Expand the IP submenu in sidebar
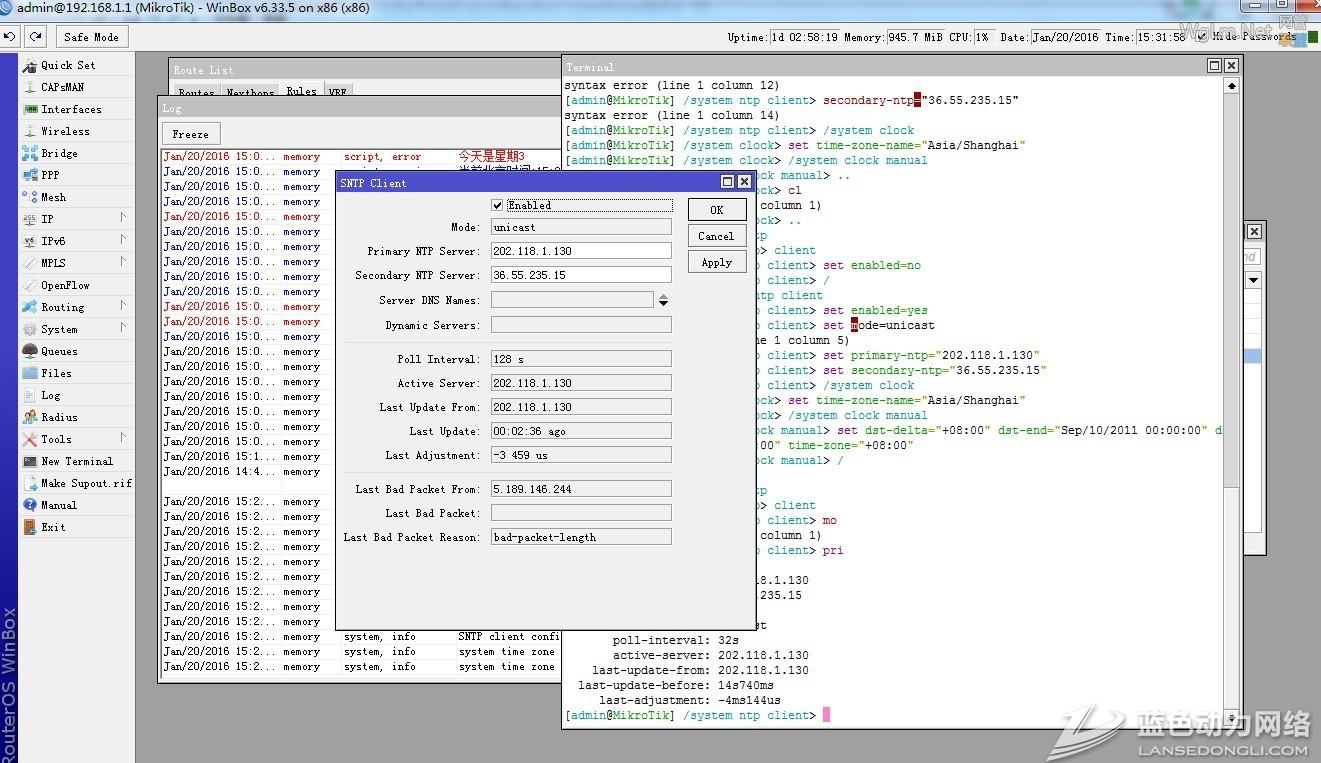This screenshot has width=1321, height=763. [47, 219]
